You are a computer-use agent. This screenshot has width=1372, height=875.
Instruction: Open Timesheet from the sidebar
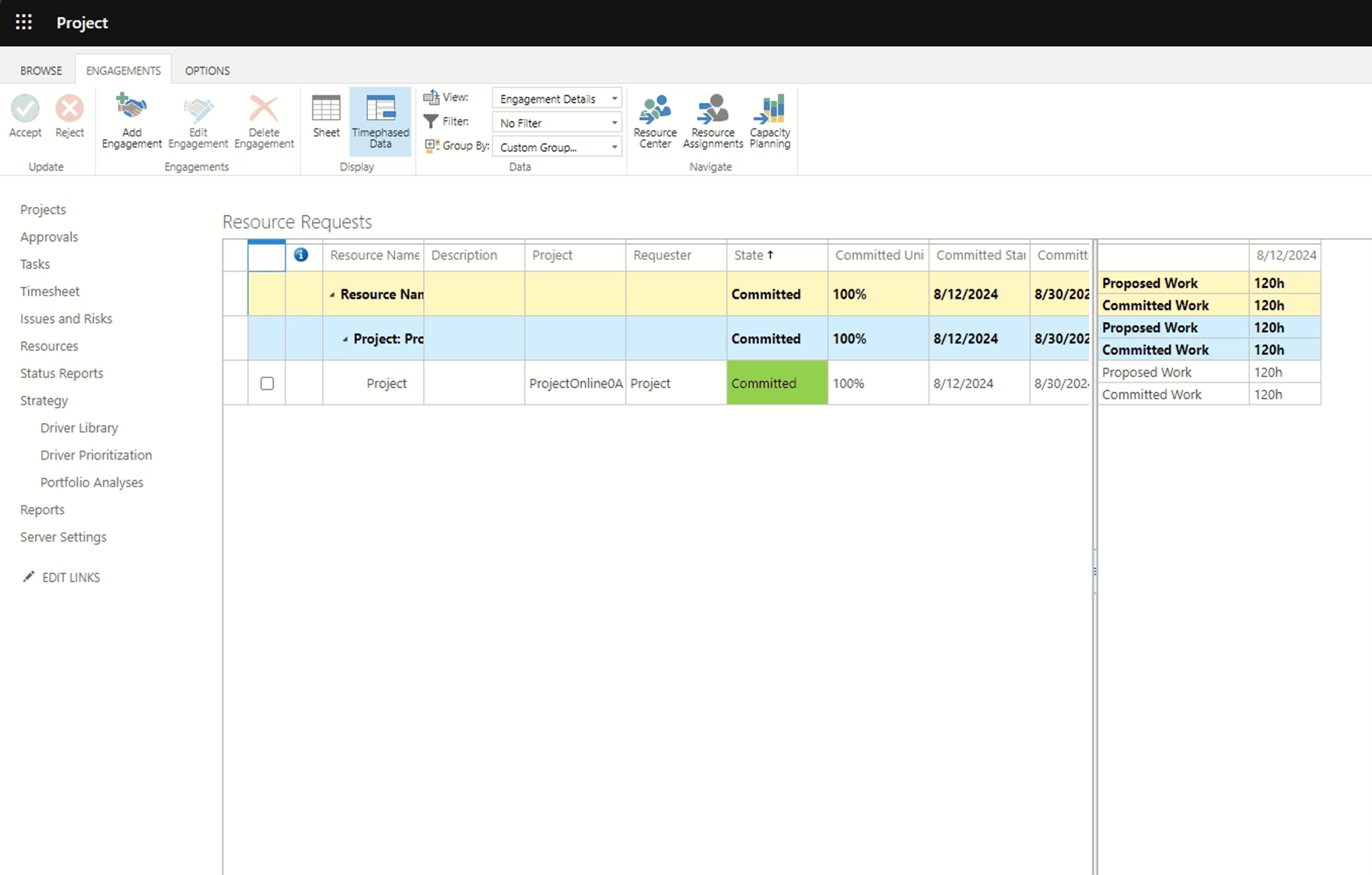tap(50, 291)
